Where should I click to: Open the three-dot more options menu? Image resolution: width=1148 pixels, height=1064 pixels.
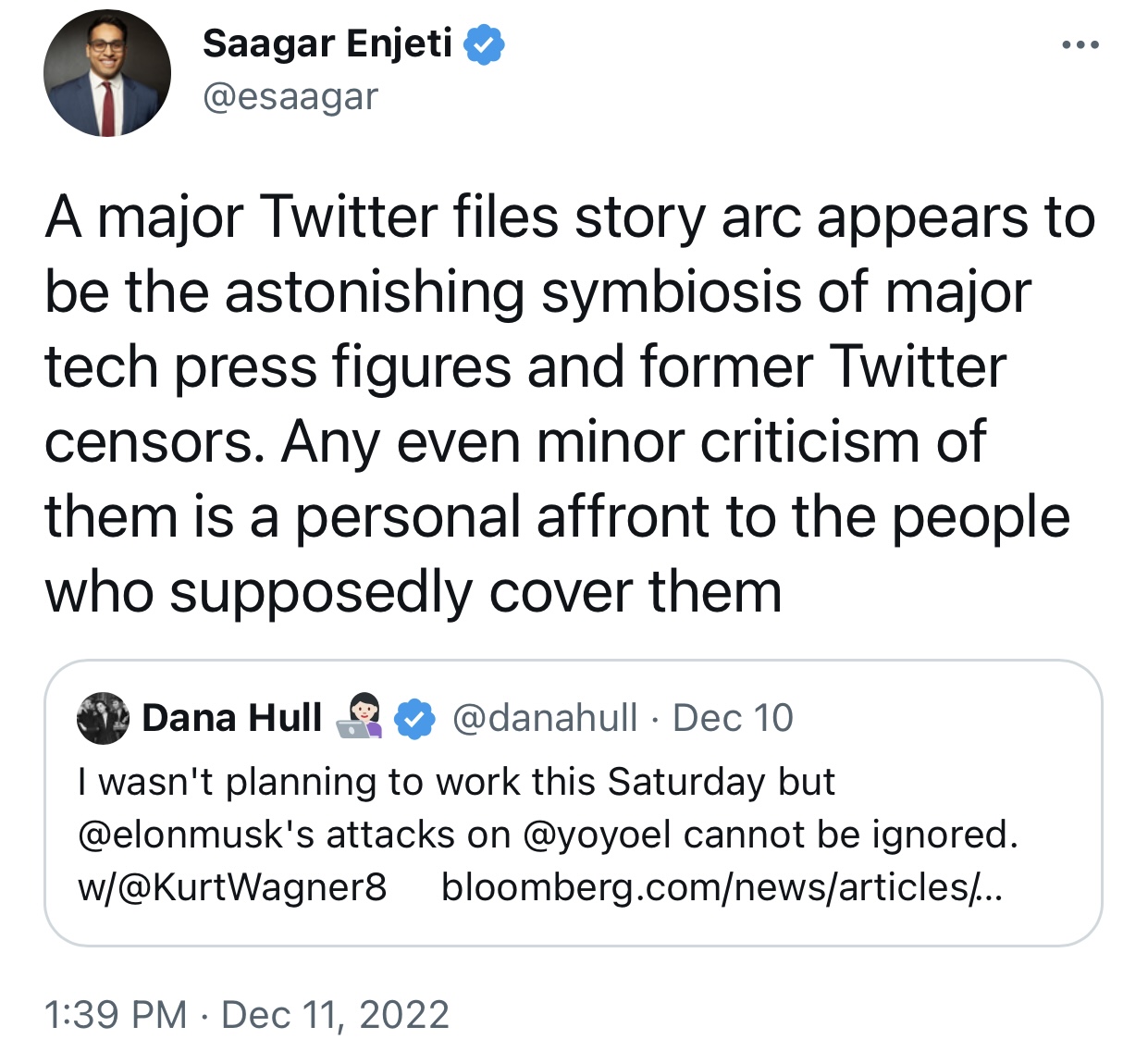[x=1080, y=44]
